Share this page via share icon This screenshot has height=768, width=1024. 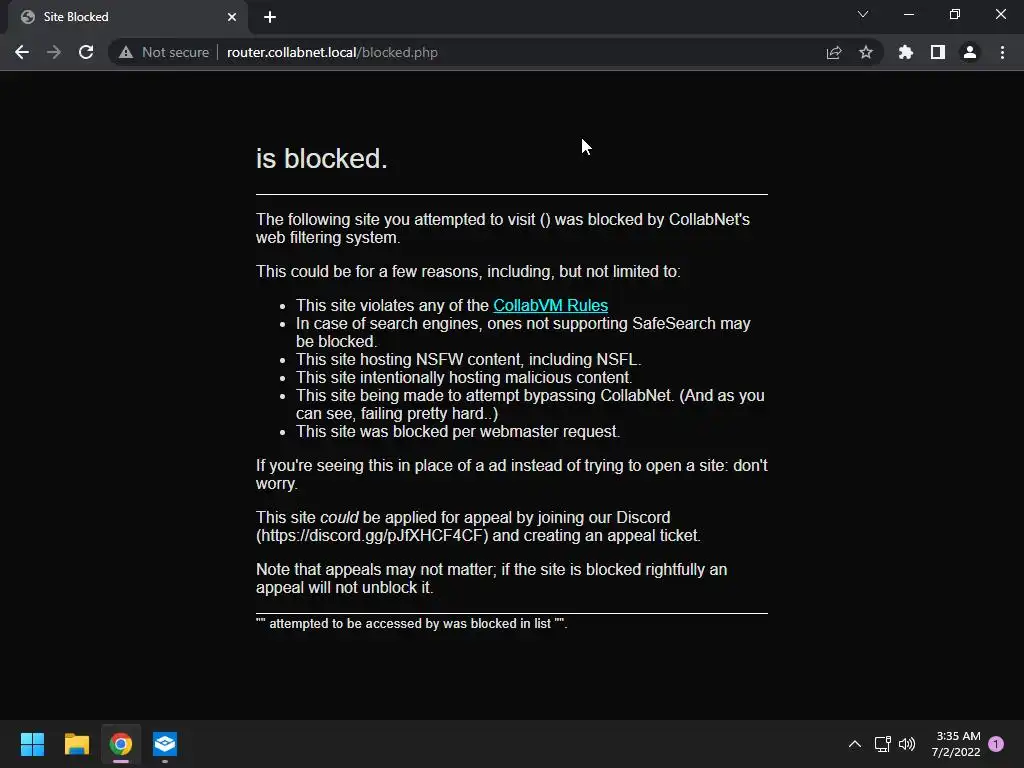[834, 52]
